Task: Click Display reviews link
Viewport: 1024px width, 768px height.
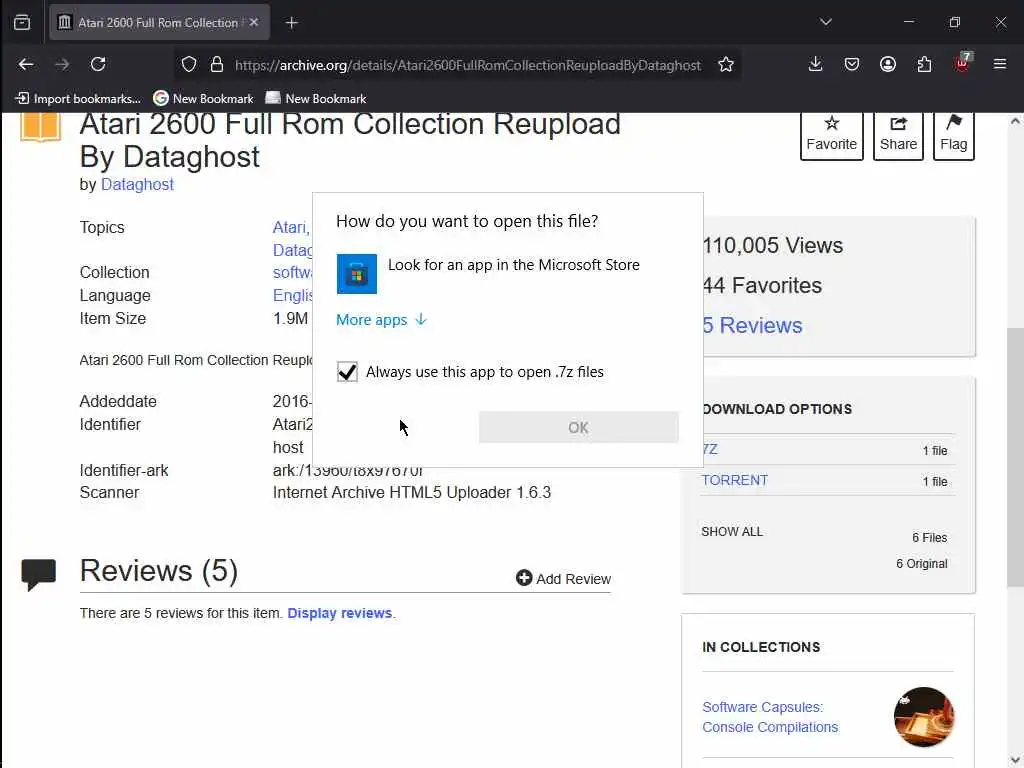Action: [340, 613]
